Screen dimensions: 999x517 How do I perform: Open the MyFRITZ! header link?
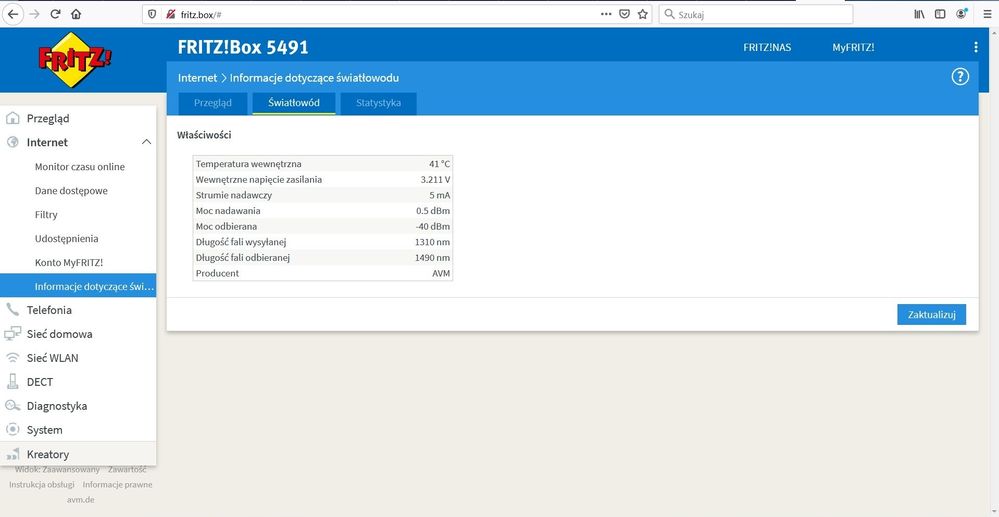click(x=853, y=47)
